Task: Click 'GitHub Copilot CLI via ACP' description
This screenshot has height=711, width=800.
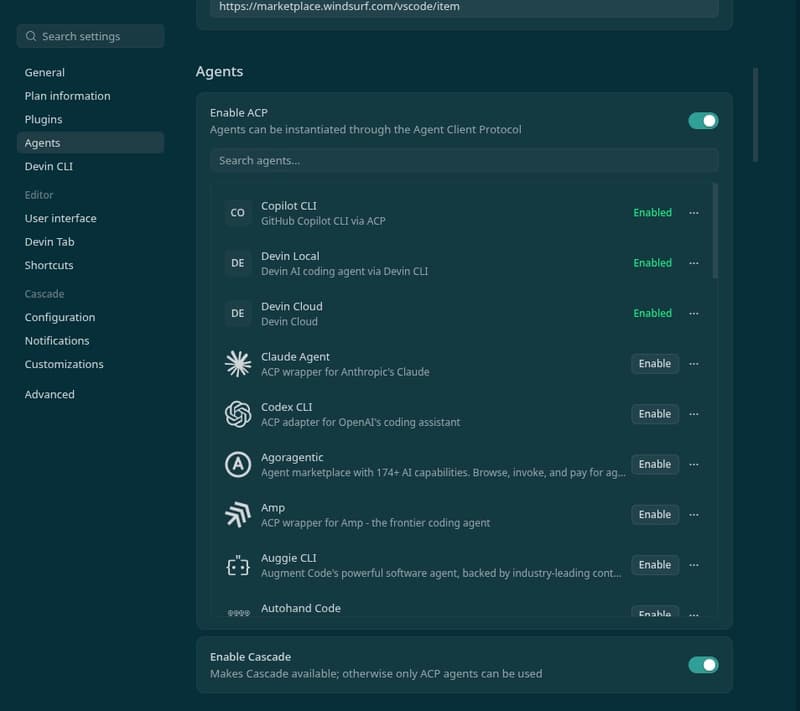Action: coord(323,221)
